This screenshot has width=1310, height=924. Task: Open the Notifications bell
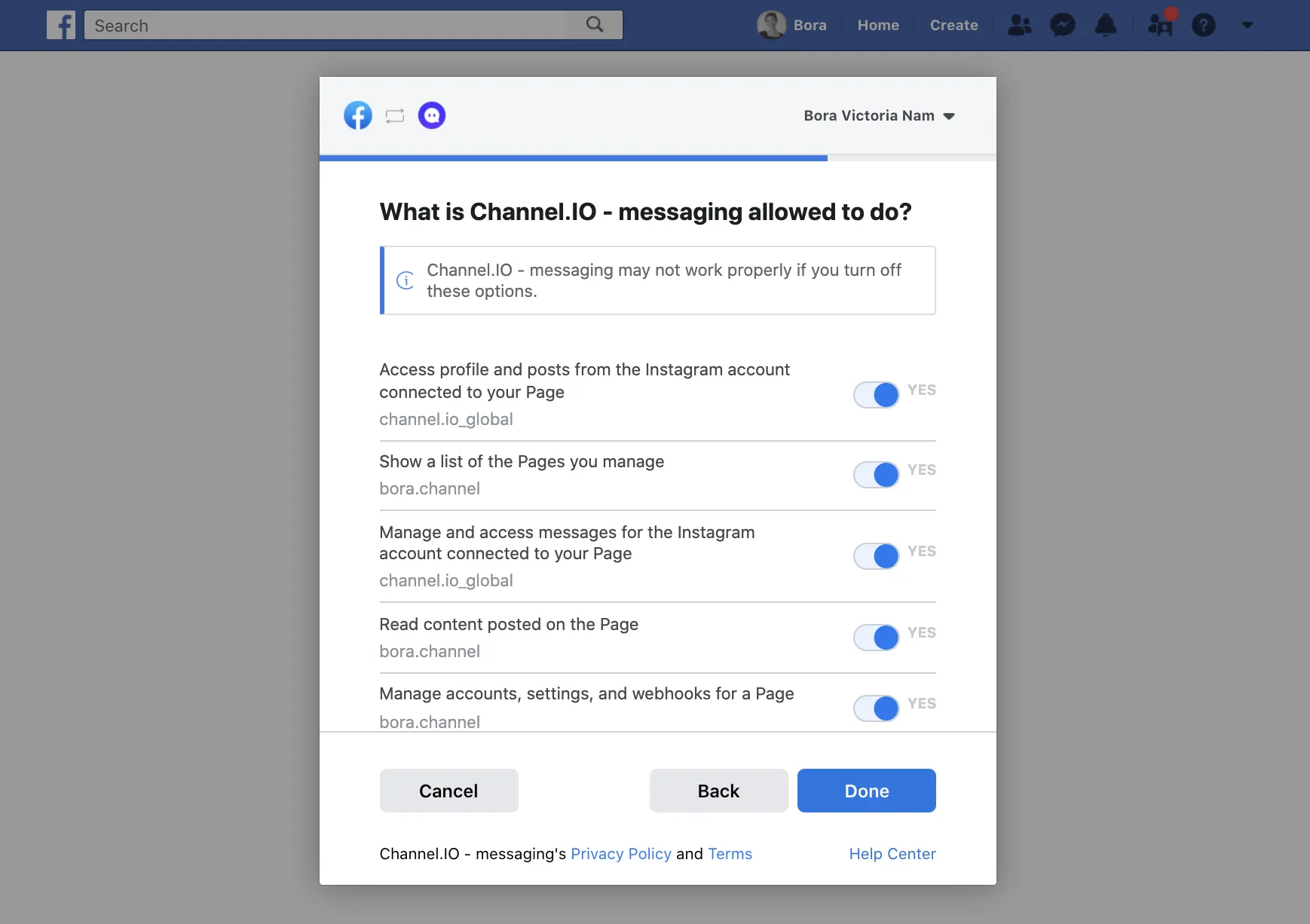click(1106, 25)
